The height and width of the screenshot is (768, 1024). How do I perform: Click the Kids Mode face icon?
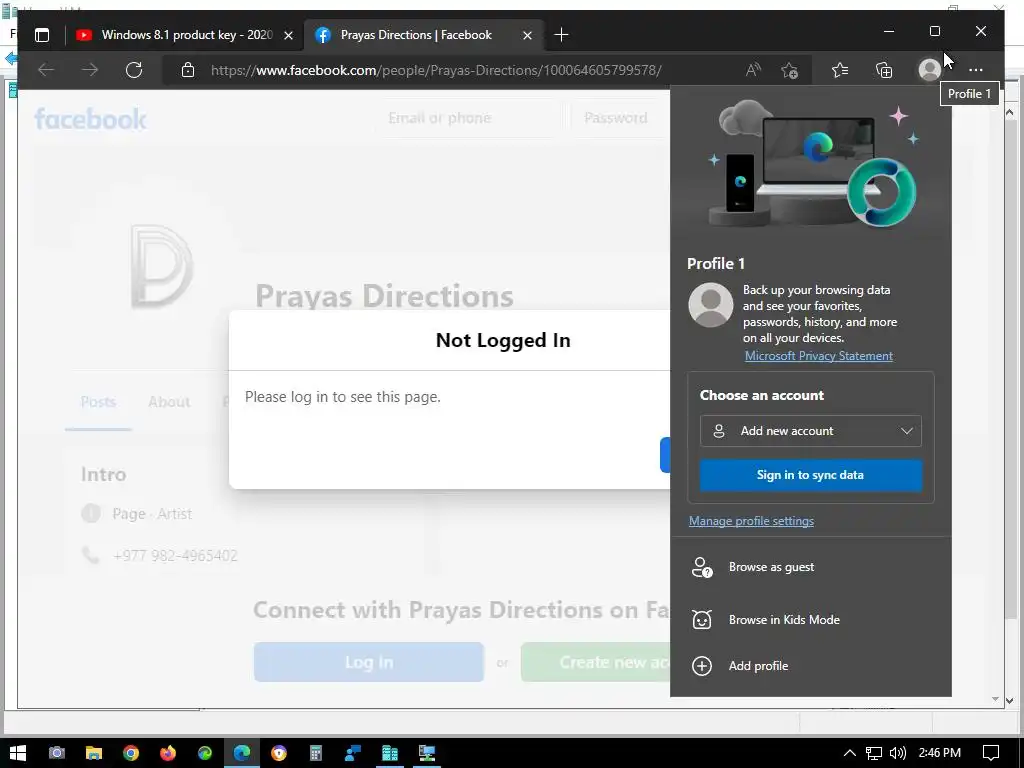702,619
